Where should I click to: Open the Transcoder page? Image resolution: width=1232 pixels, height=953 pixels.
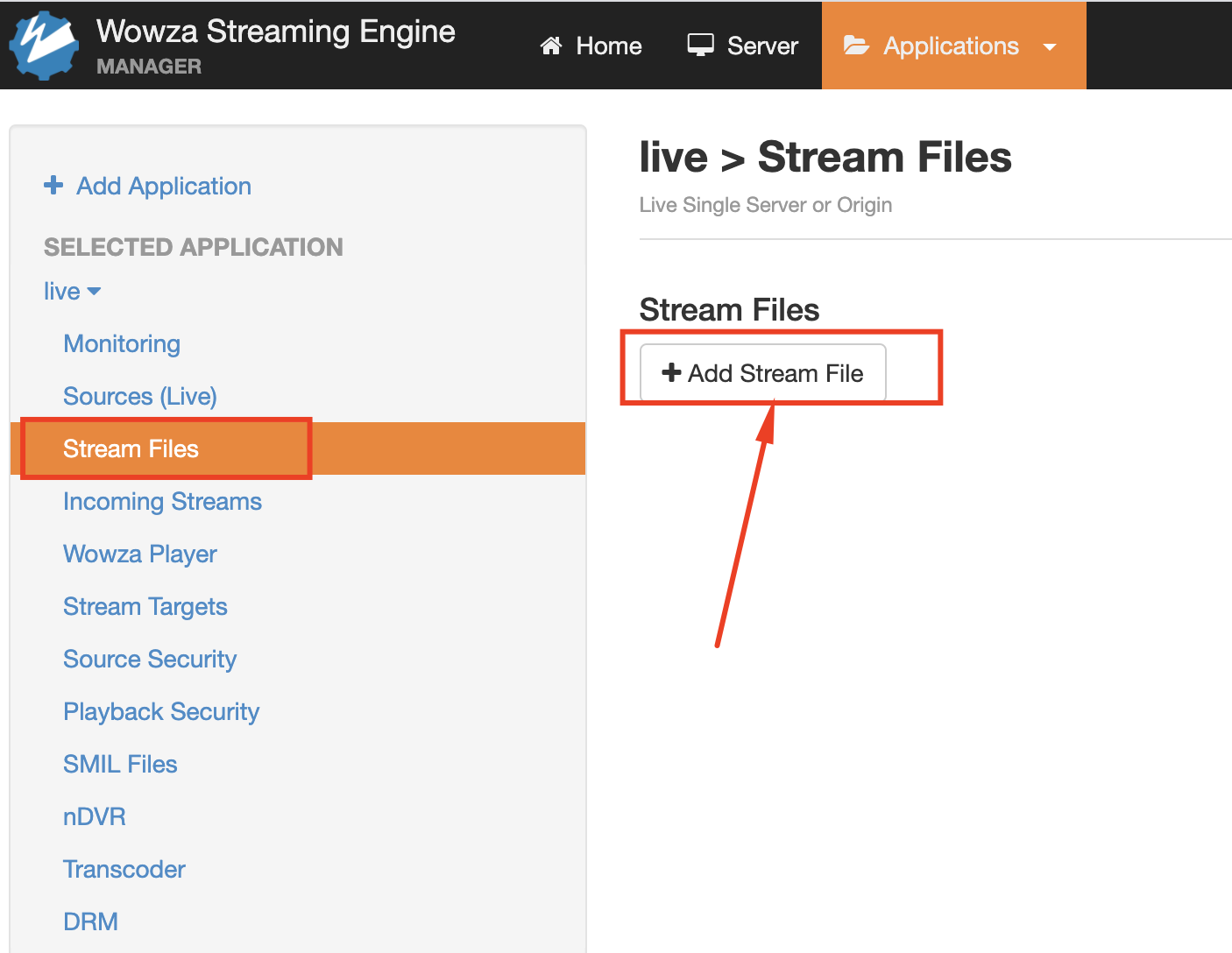point(124,869)
